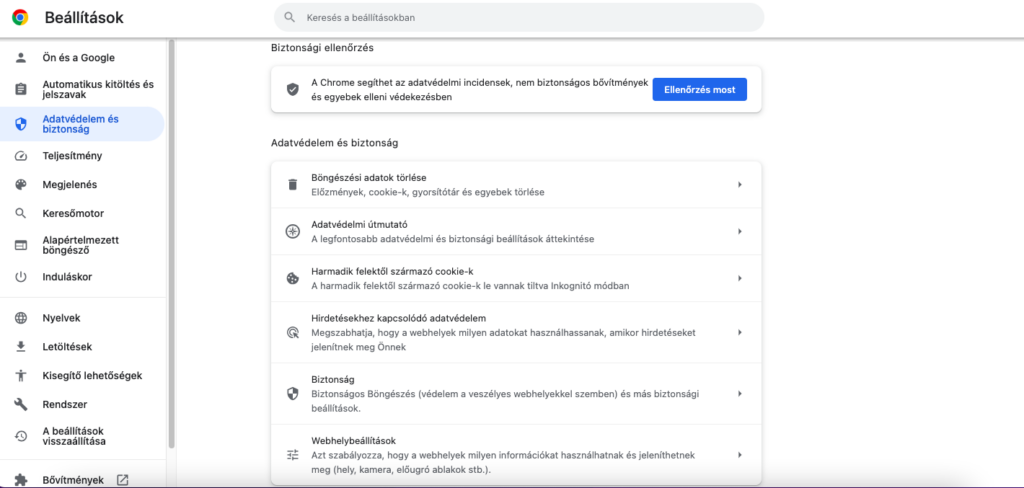Click the wrench icon beside Rendszer
1024x488 pixels.
pos(21,404)
